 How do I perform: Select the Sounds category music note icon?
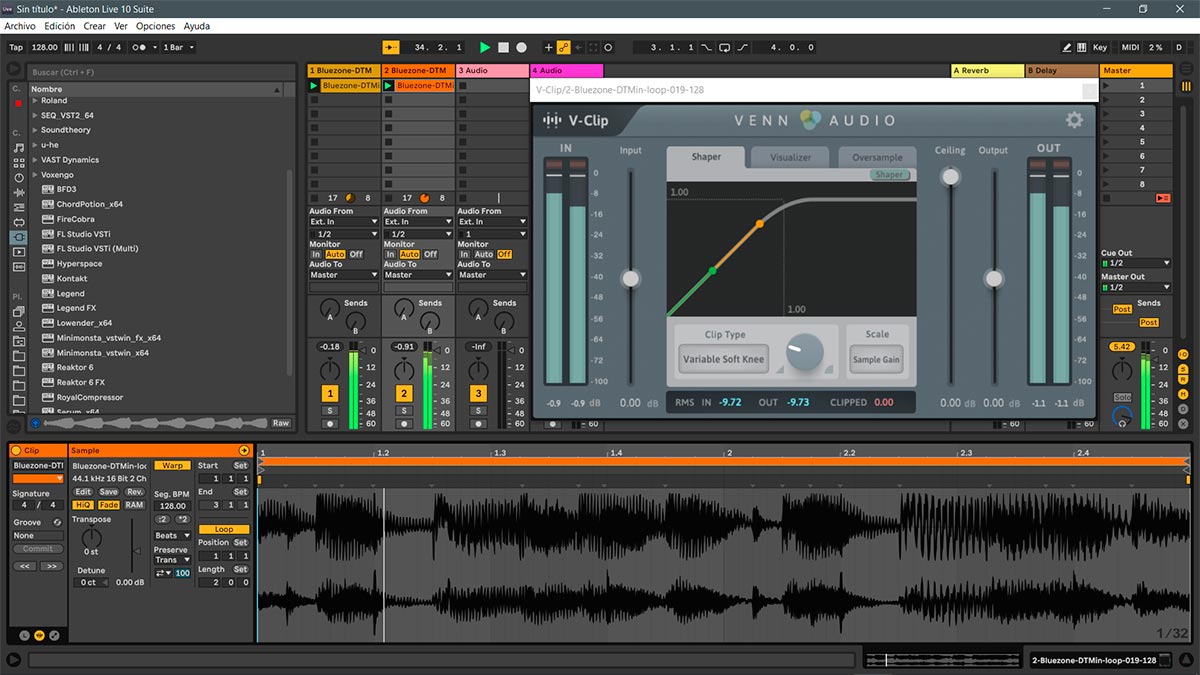coord(18,148)
